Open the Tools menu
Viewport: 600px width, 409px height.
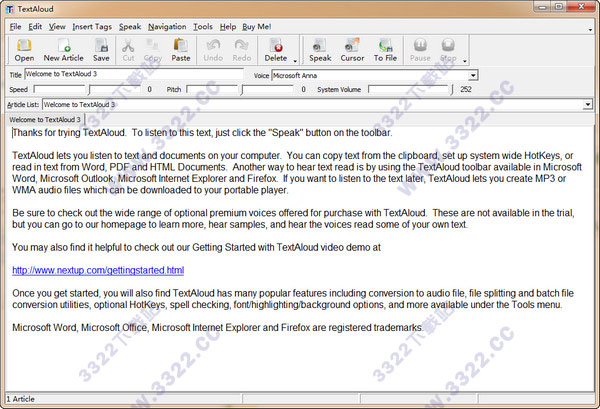pos(202,26)
